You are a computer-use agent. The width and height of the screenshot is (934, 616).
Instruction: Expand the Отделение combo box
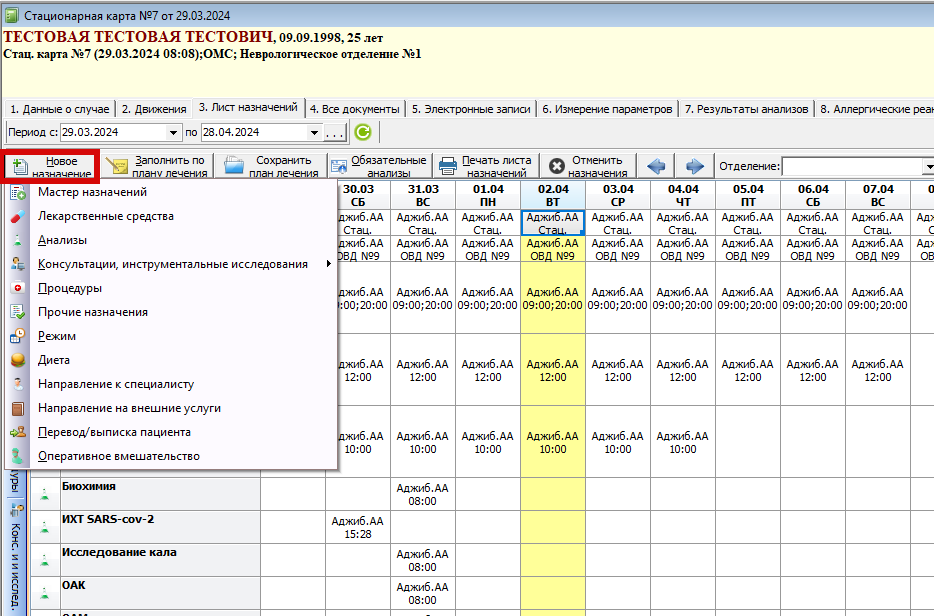(x=927, y=166)
